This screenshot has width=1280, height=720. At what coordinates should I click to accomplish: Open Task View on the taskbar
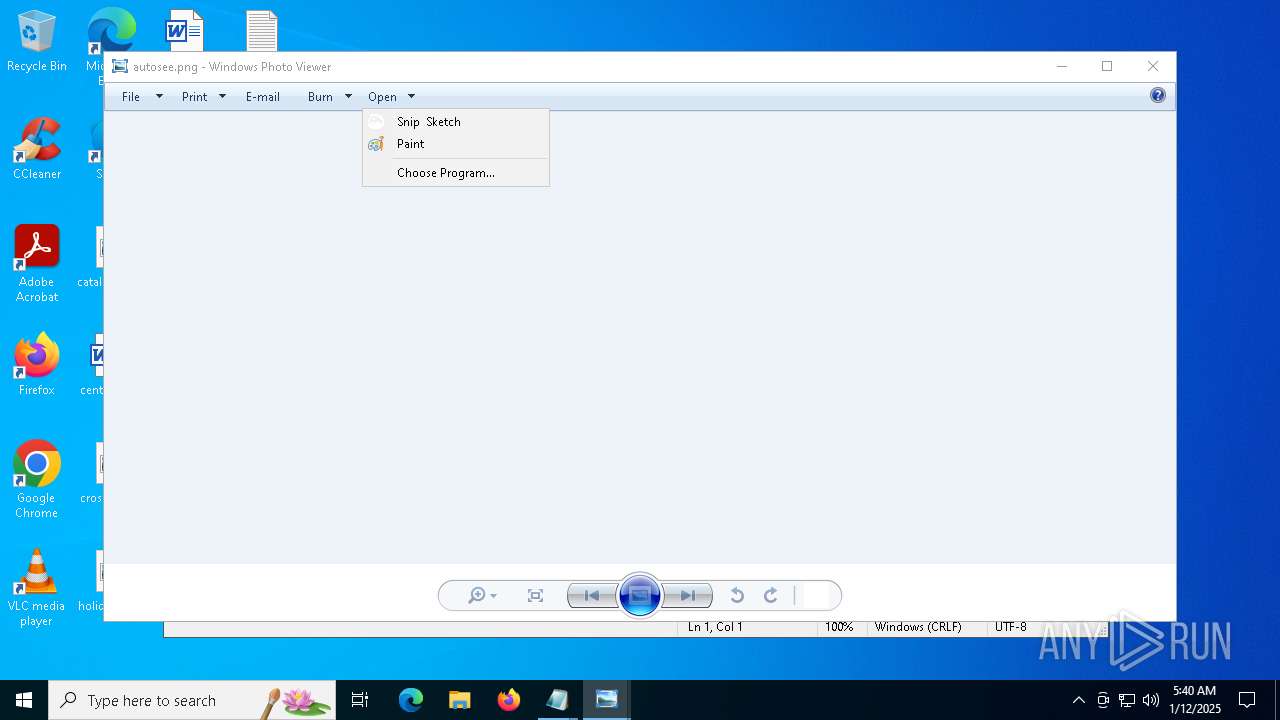click(360, 700)
